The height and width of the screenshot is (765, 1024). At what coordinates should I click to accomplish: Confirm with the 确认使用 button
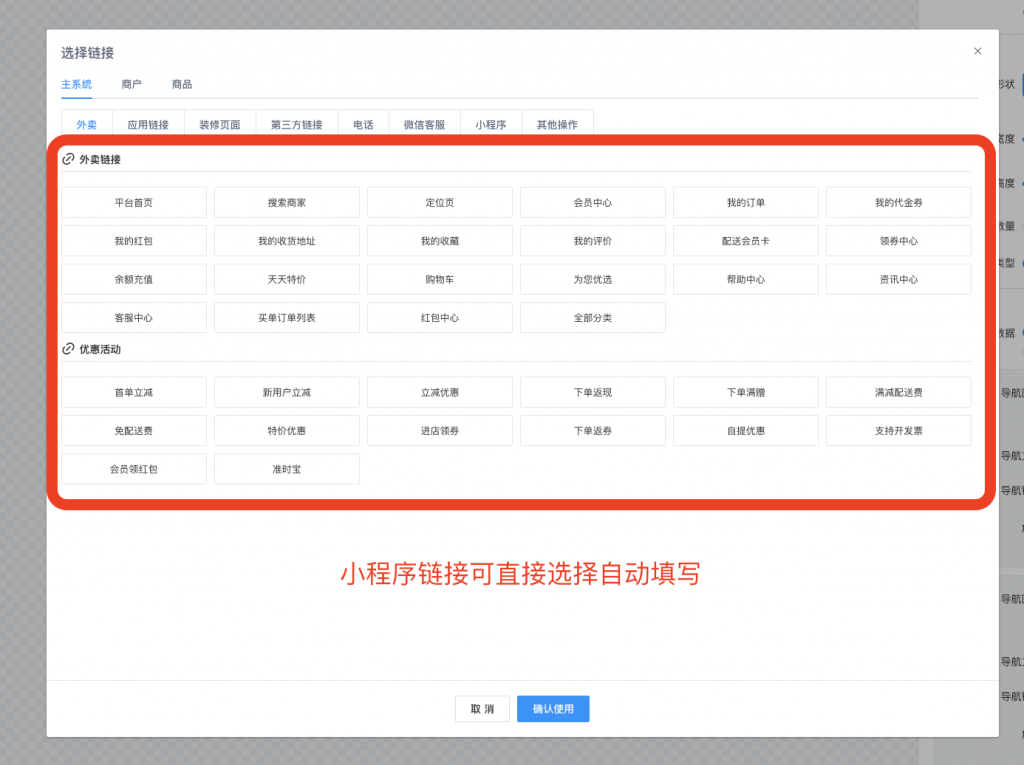[x=552, y=708]
